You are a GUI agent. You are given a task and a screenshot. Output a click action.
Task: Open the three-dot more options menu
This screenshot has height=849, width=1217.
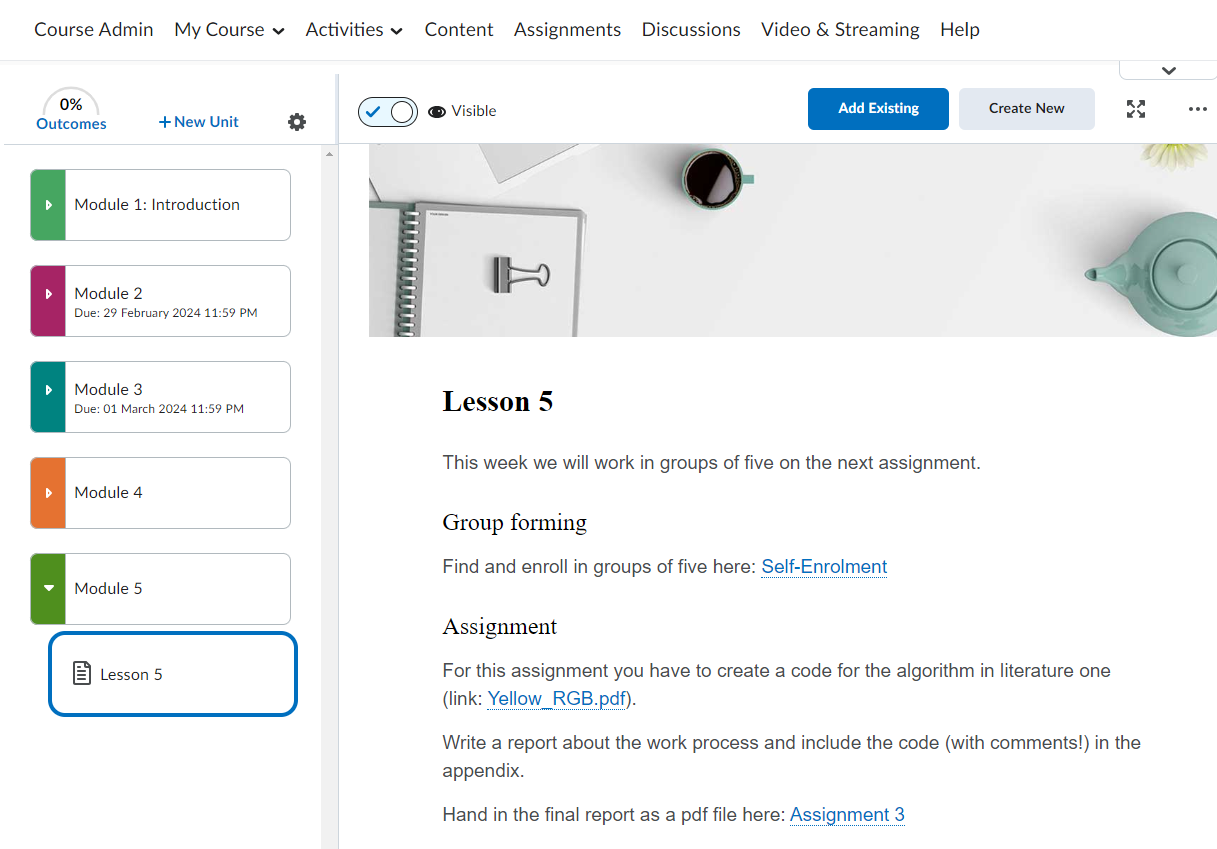(1197, 109)
